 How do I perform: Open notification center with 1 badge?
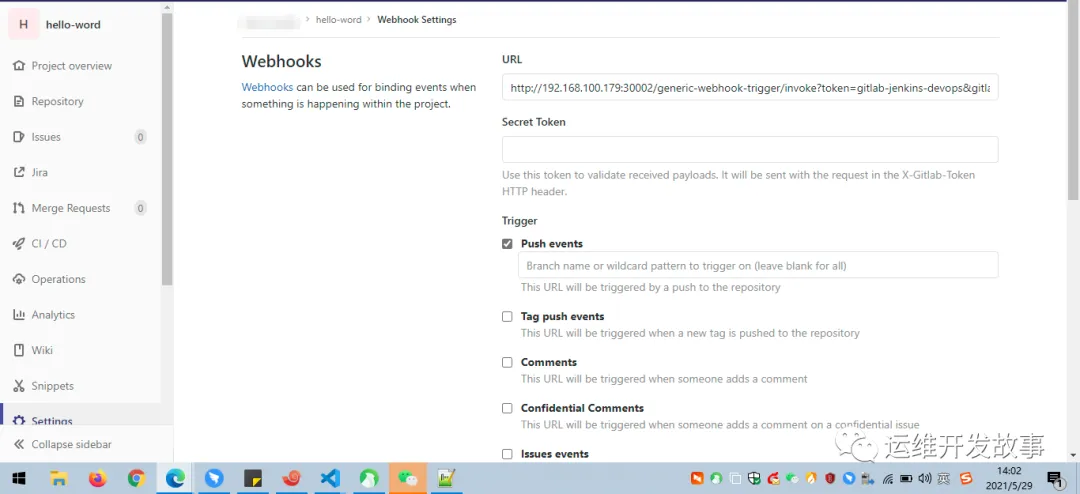point(1055,478)
